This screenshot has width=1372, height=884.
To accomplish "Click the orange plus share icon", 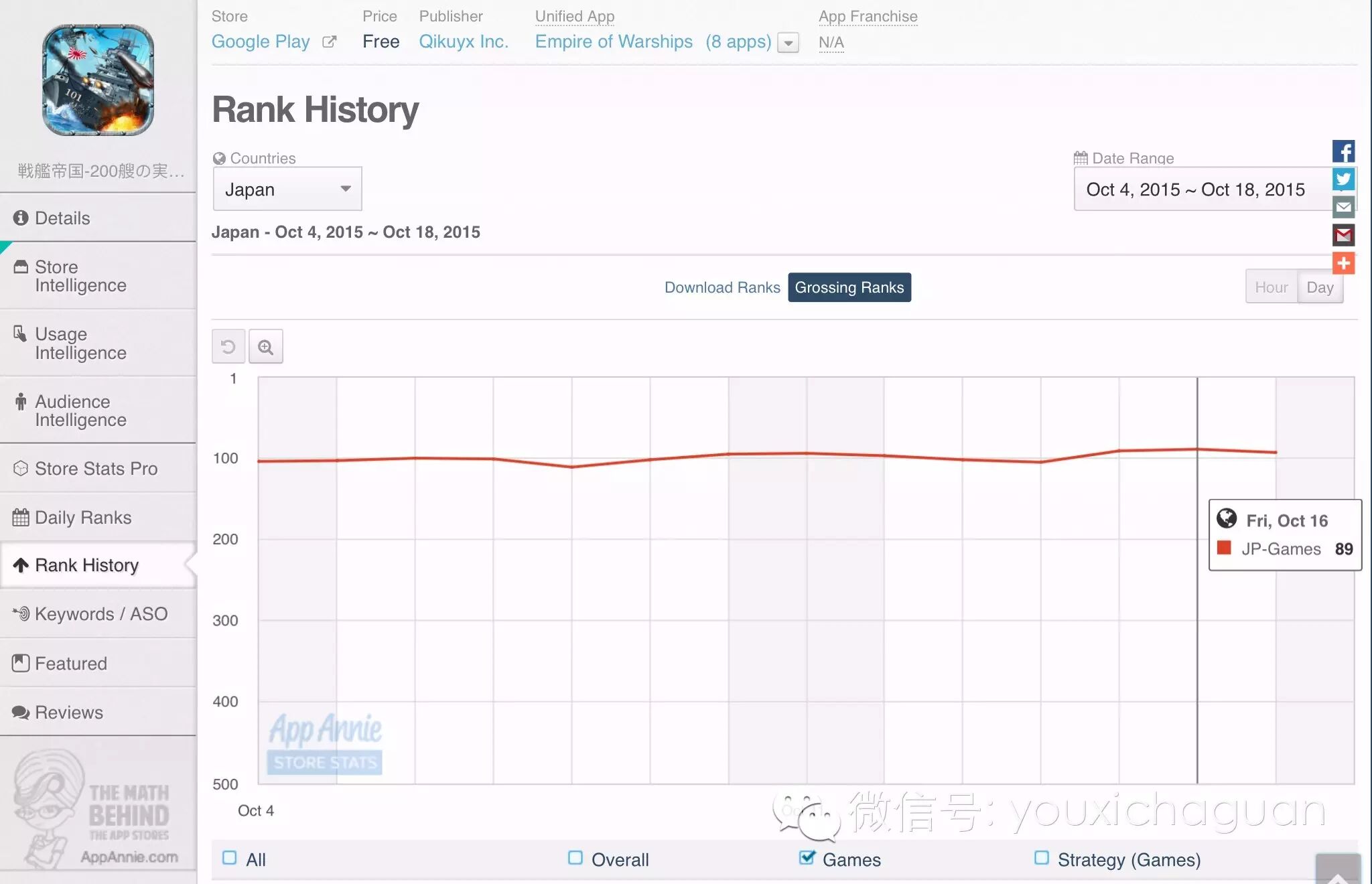I will point(1343,263).
